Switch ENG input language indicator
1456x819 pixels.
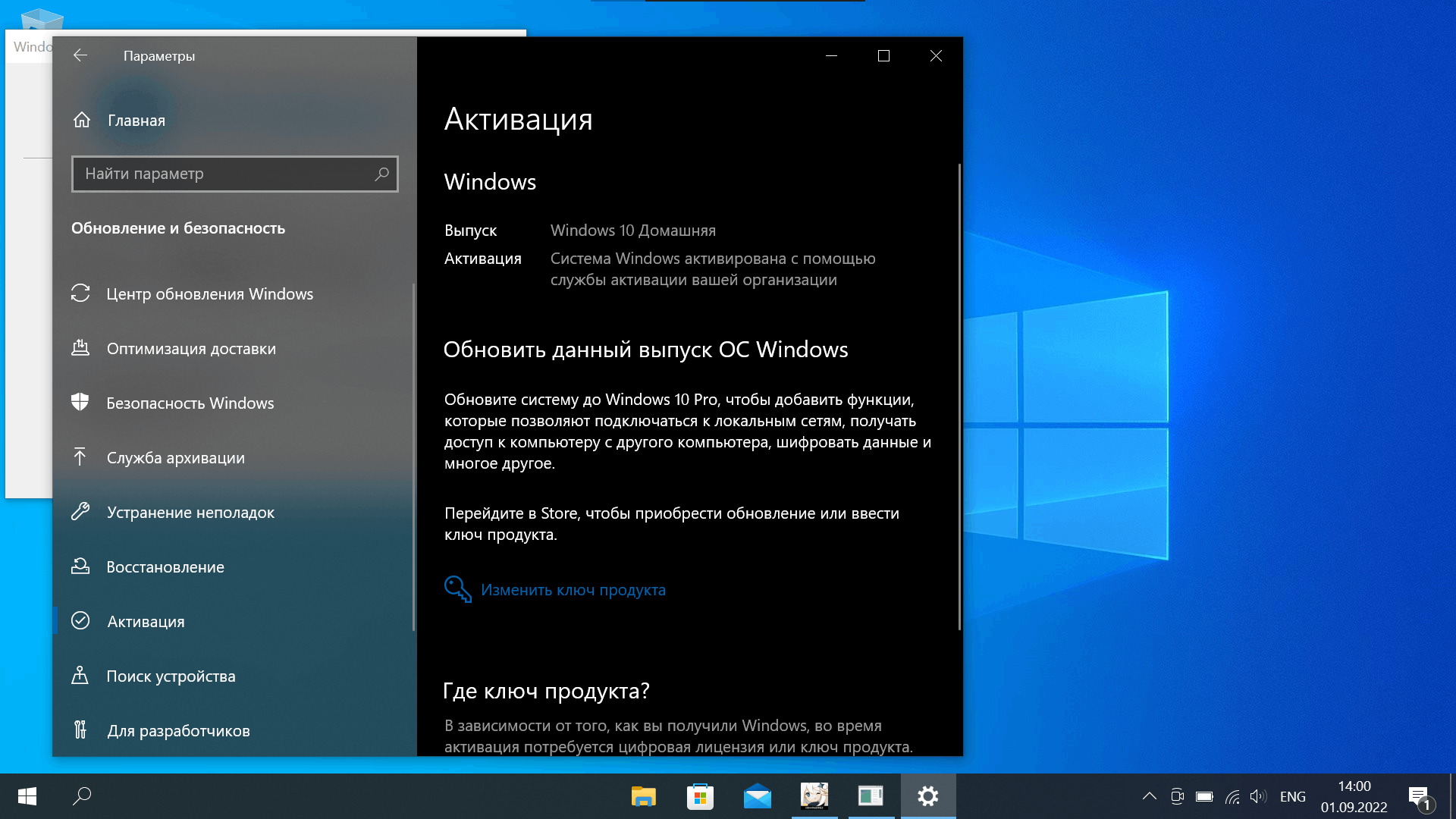pyautogui.click(x=1292, y=796)
